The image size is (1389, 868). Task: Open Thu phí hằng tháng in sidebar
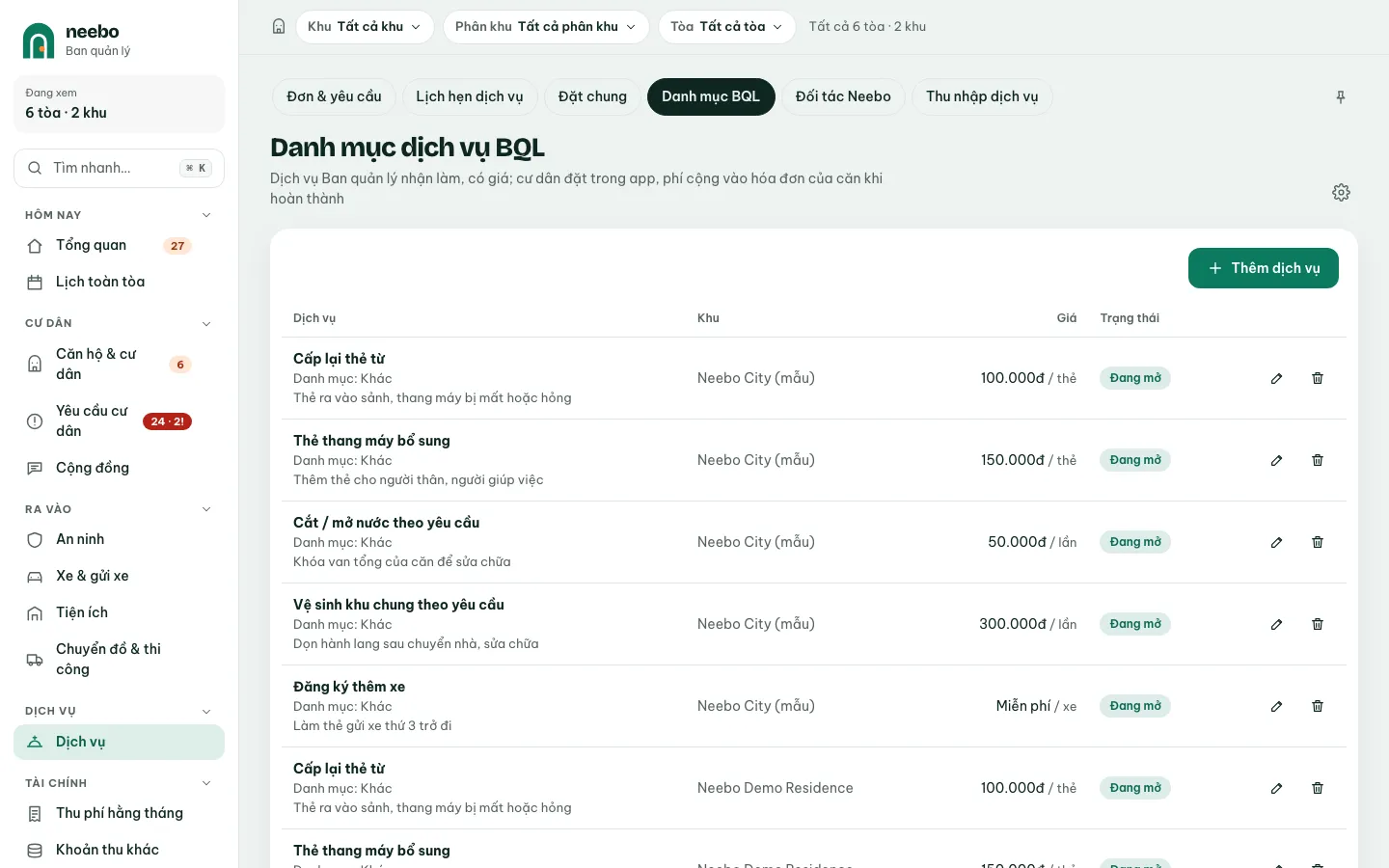[x=119, y=814]
